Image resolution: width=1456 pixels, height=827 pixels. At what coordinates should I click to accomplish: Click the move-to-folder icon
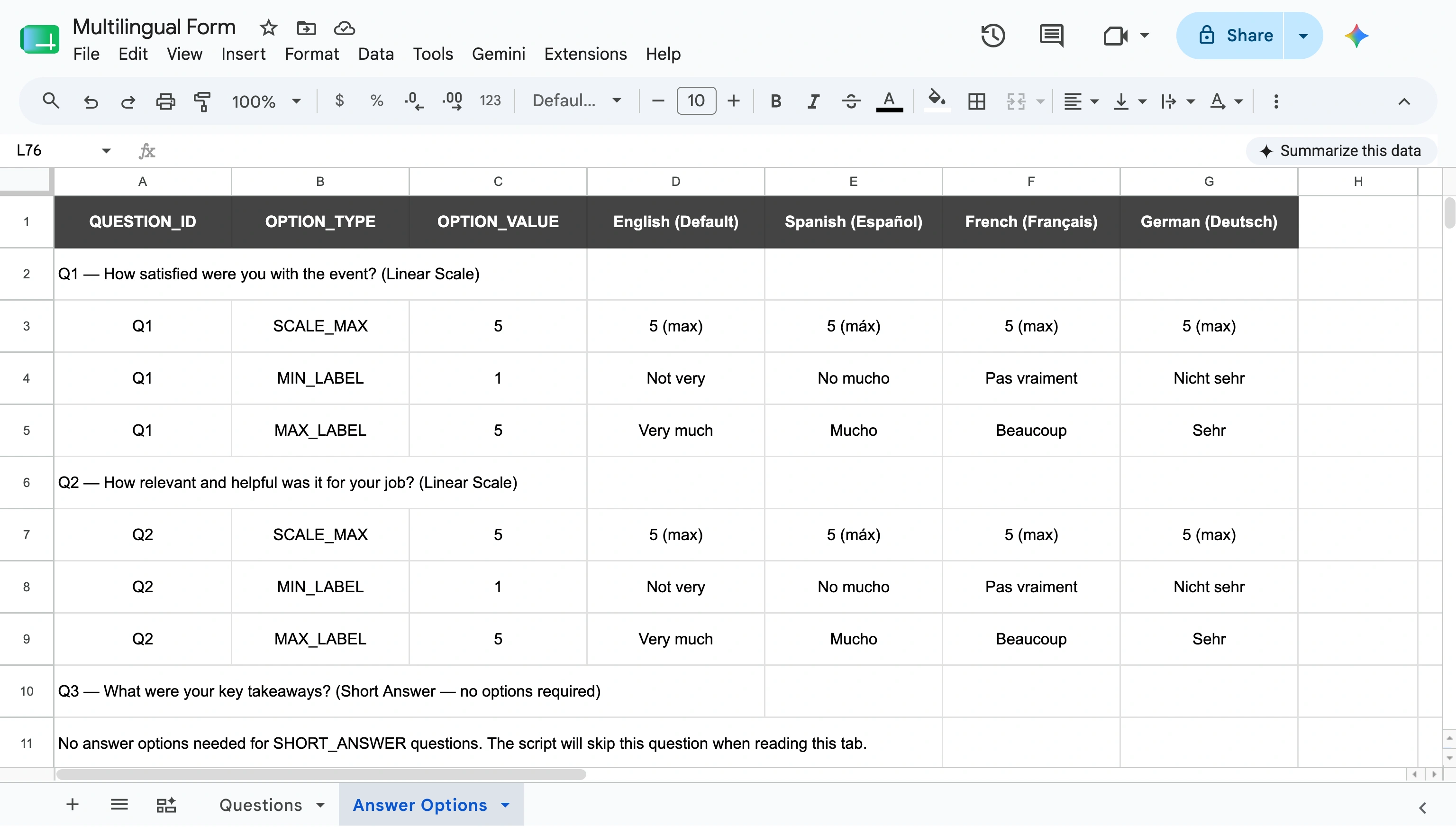click(x=306, y=27)
